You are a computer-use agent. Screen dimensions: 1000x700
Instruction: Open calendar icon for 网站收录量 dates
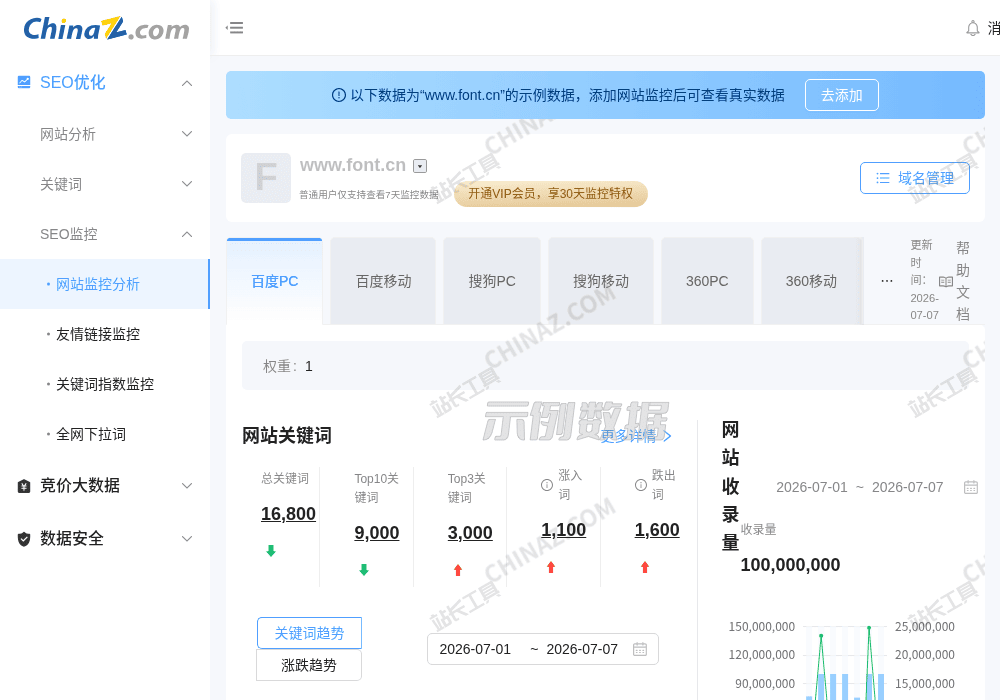click(971, 487)
